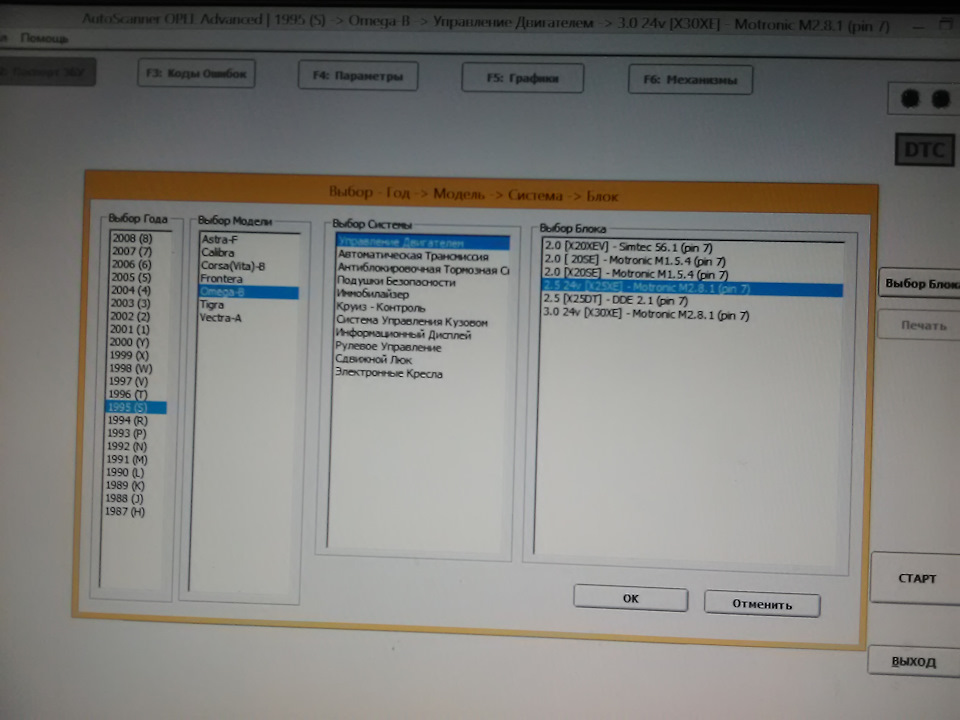Select year 1996 (T)

[127, 394]
